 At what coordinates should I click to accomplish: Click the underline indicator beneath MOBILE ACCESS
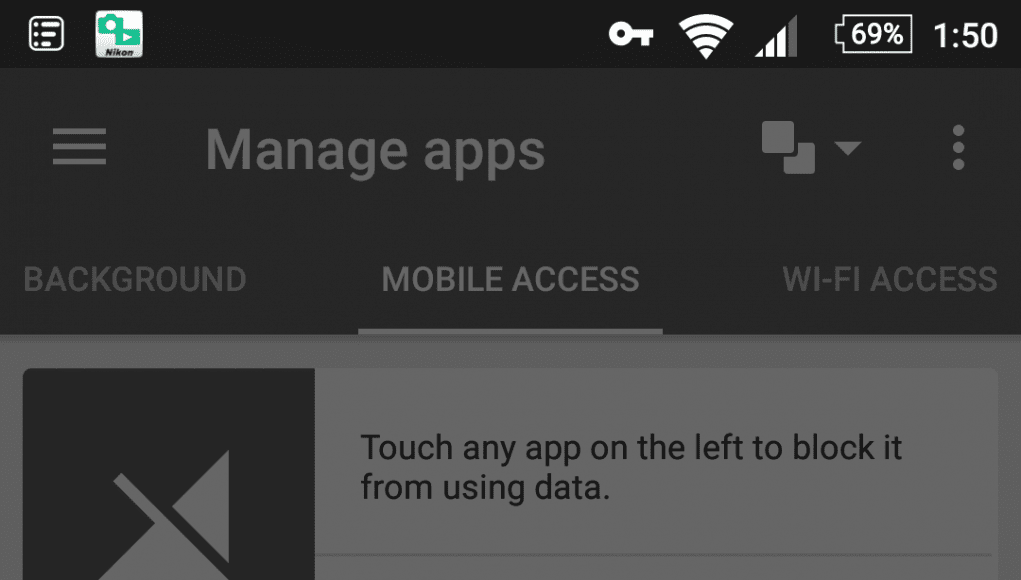[510, 331]
